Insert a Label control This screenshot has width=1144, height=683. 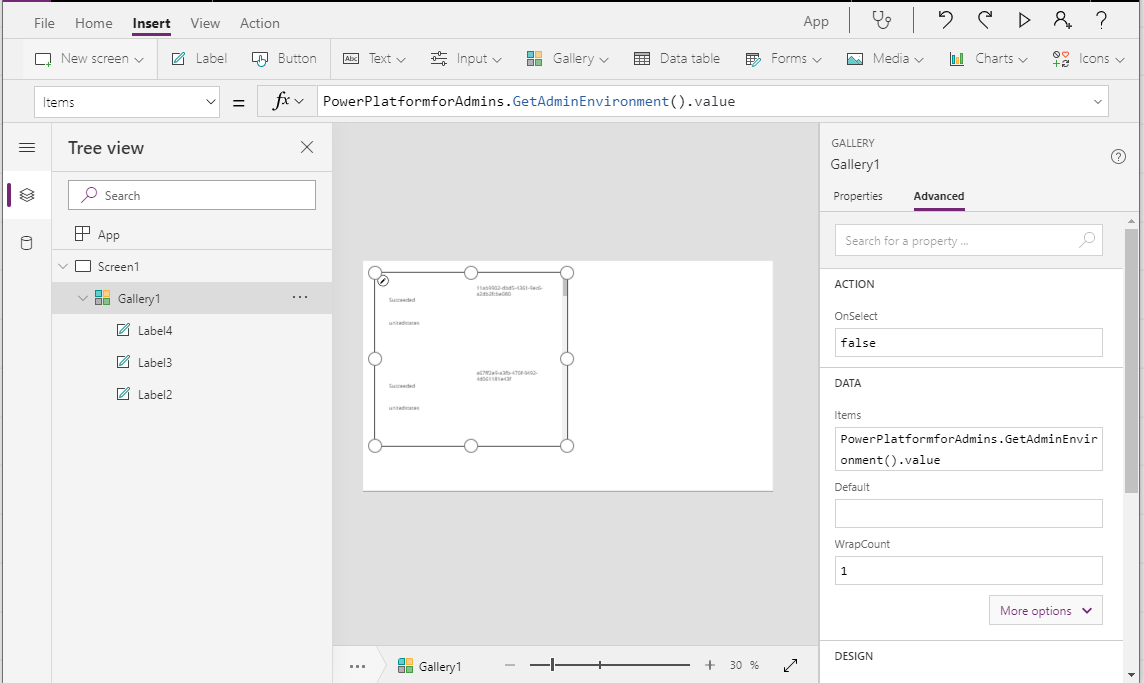tap(199, 58)
